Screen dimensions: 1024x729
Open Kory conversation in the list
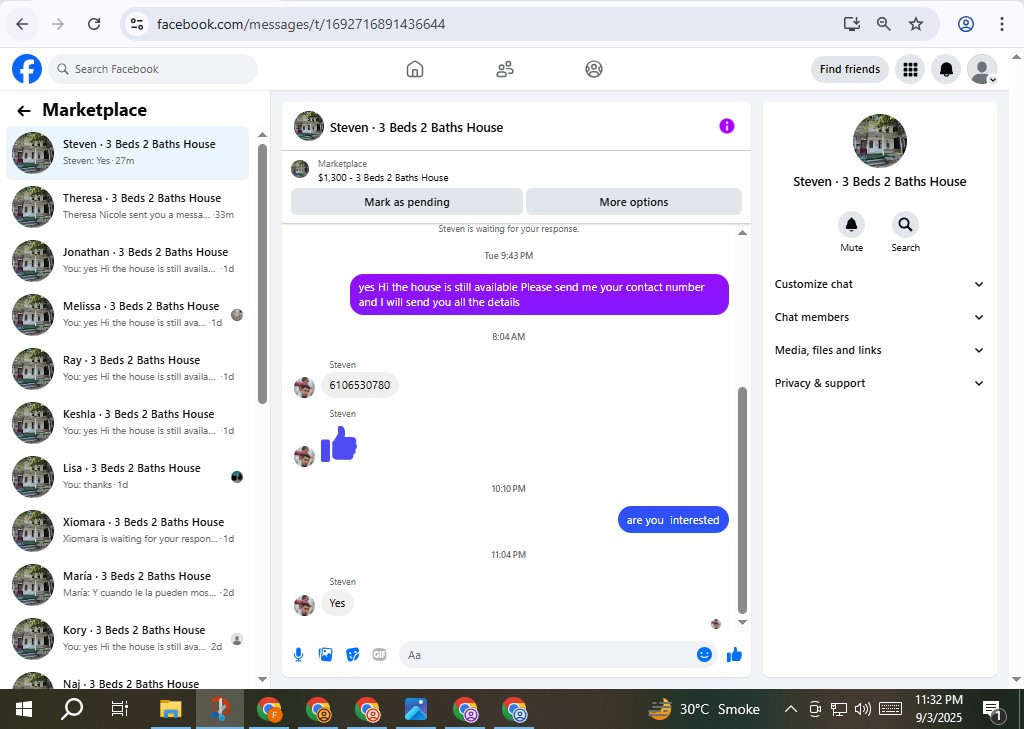[127, 639]
